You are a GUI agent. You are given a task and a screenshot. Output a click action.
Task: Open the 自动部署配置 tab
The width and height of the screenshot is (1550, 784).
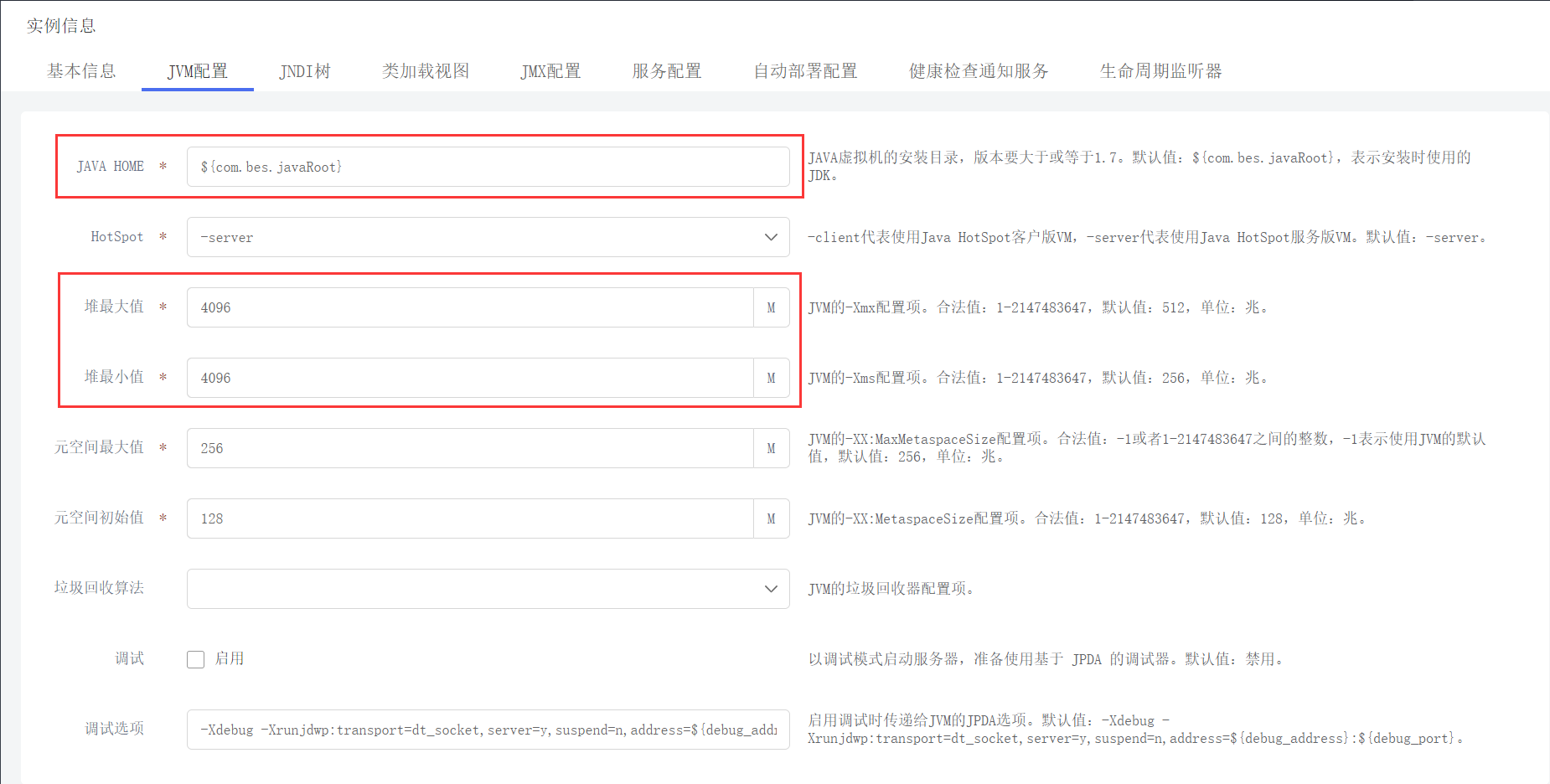(x=804, y=71)
